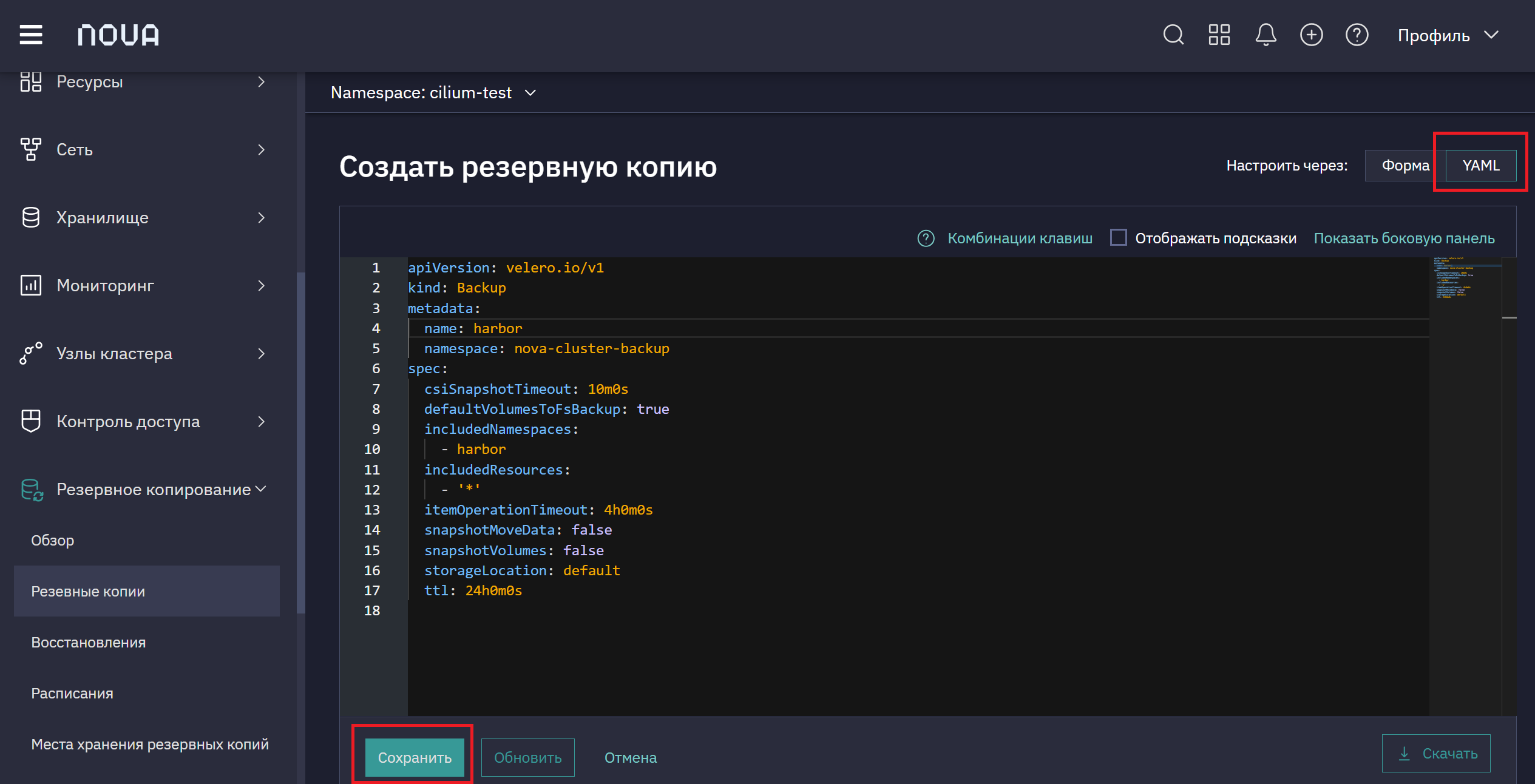Collapse the Резервное копирование section chevron

(x=261, y=489)
